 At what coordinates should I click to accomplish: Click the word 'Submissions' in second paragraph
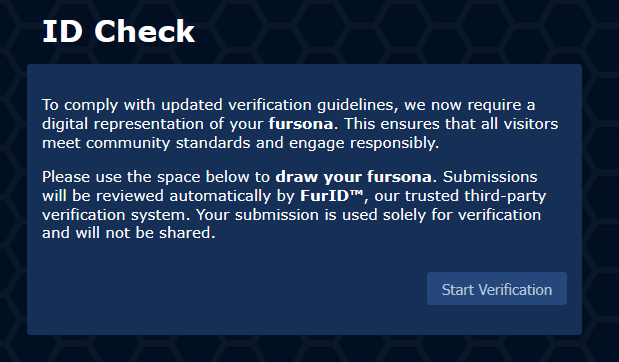[490, 177]
